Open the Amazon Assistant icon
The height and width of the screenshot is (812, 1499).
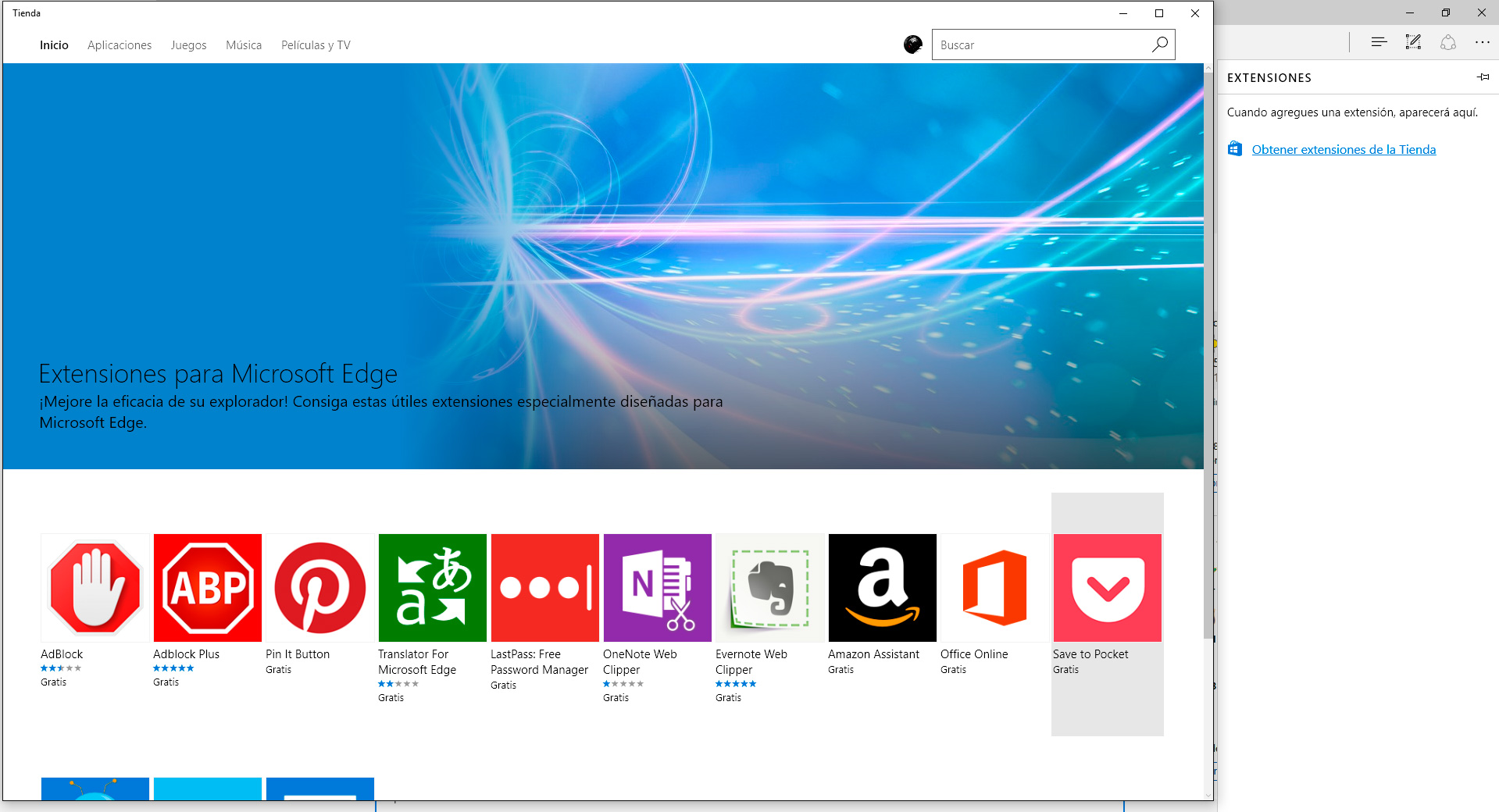tap(883, 588)
